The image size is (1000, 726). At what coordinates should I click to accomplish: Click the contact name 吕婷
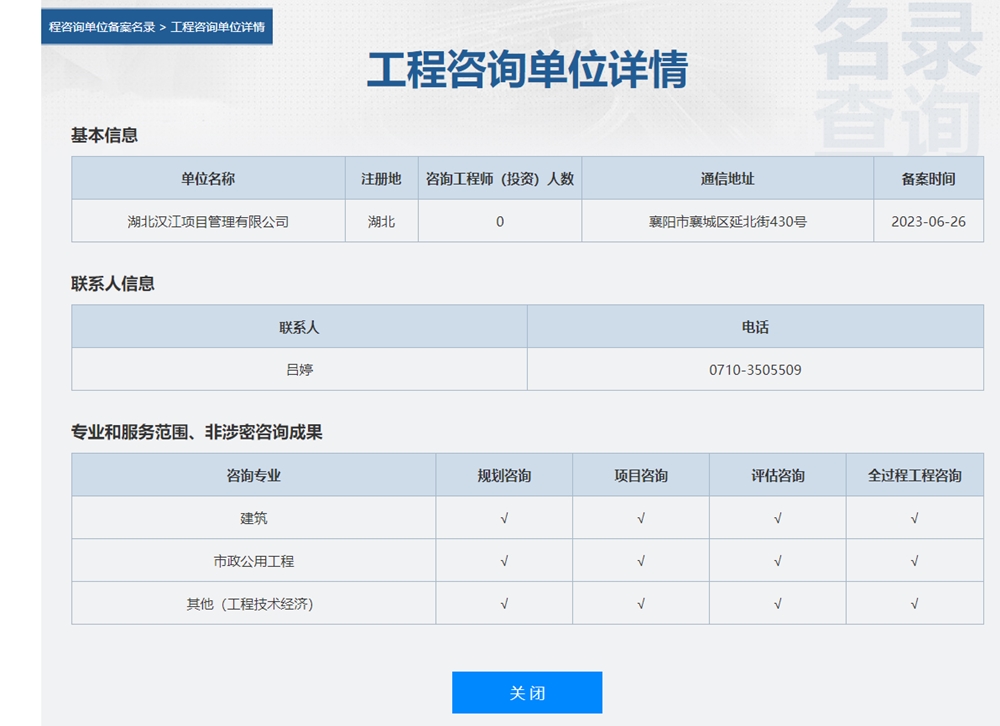coord(299,369)
